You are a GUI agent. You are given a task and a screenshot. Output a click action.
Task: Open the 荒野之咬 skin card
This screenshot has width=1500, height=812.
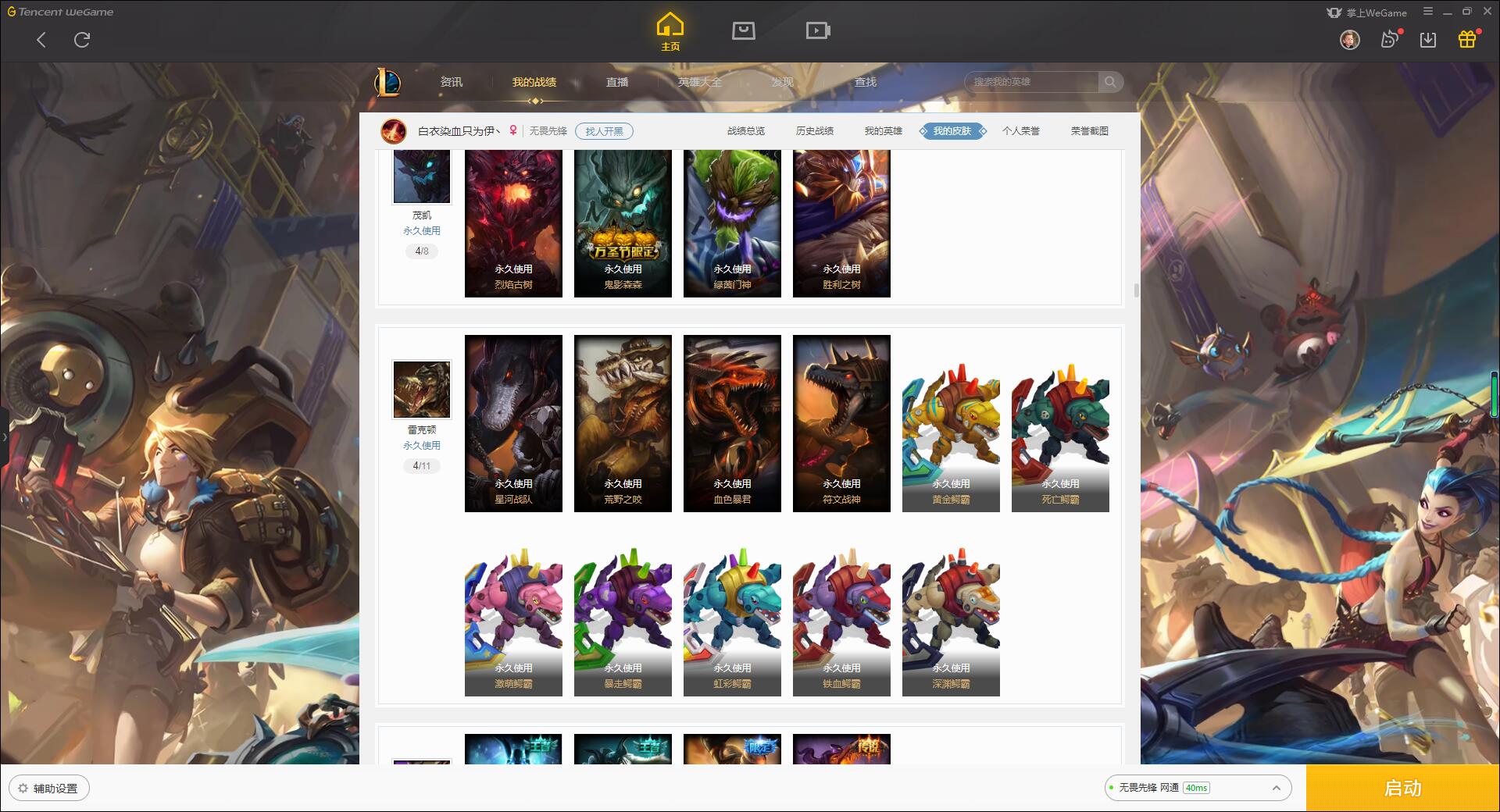[623, 423]
